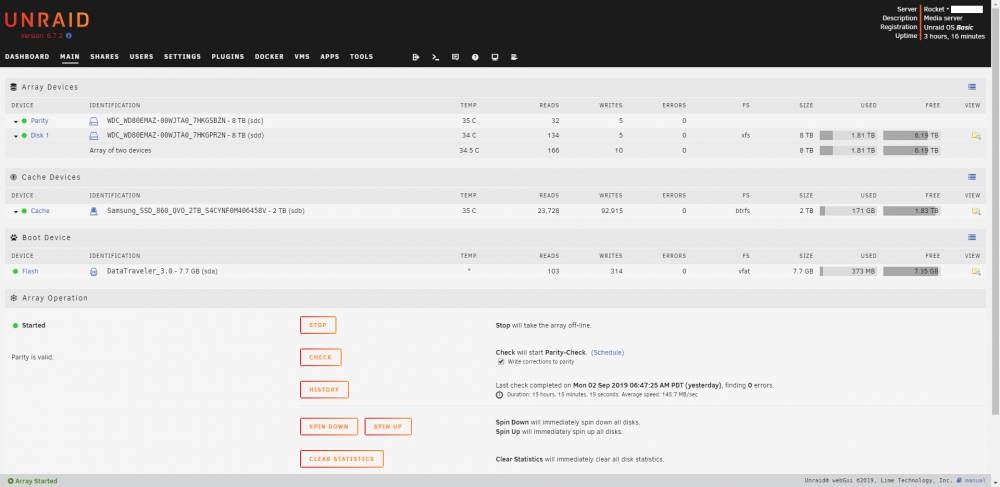Open the Tools menu item
Viewport: 1000px width, 487px height.
(362, 57)
